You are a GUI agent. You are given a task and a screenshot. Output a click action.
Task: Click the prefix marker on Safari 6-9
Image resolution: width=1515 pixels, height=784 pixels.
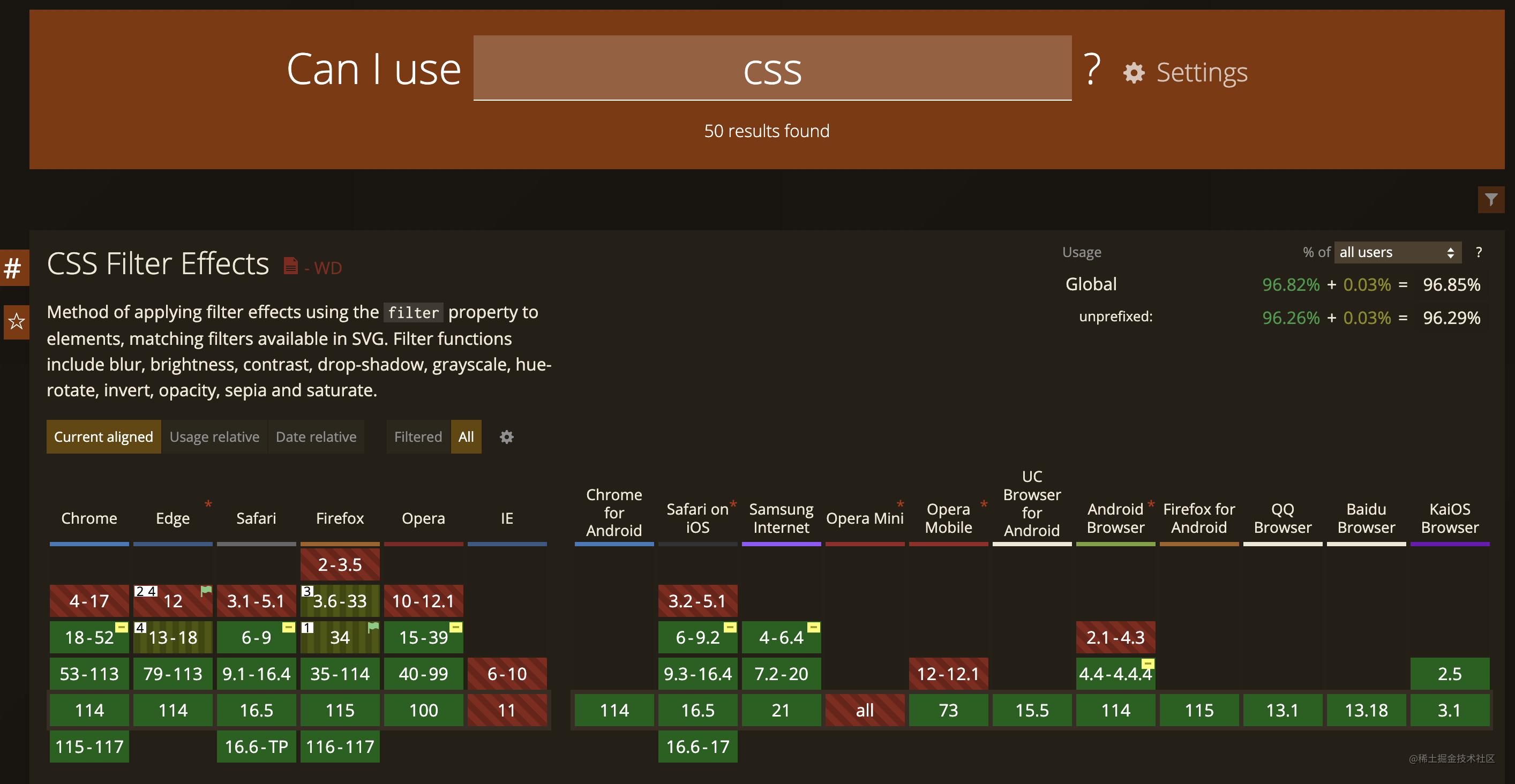tap(288, 627)
